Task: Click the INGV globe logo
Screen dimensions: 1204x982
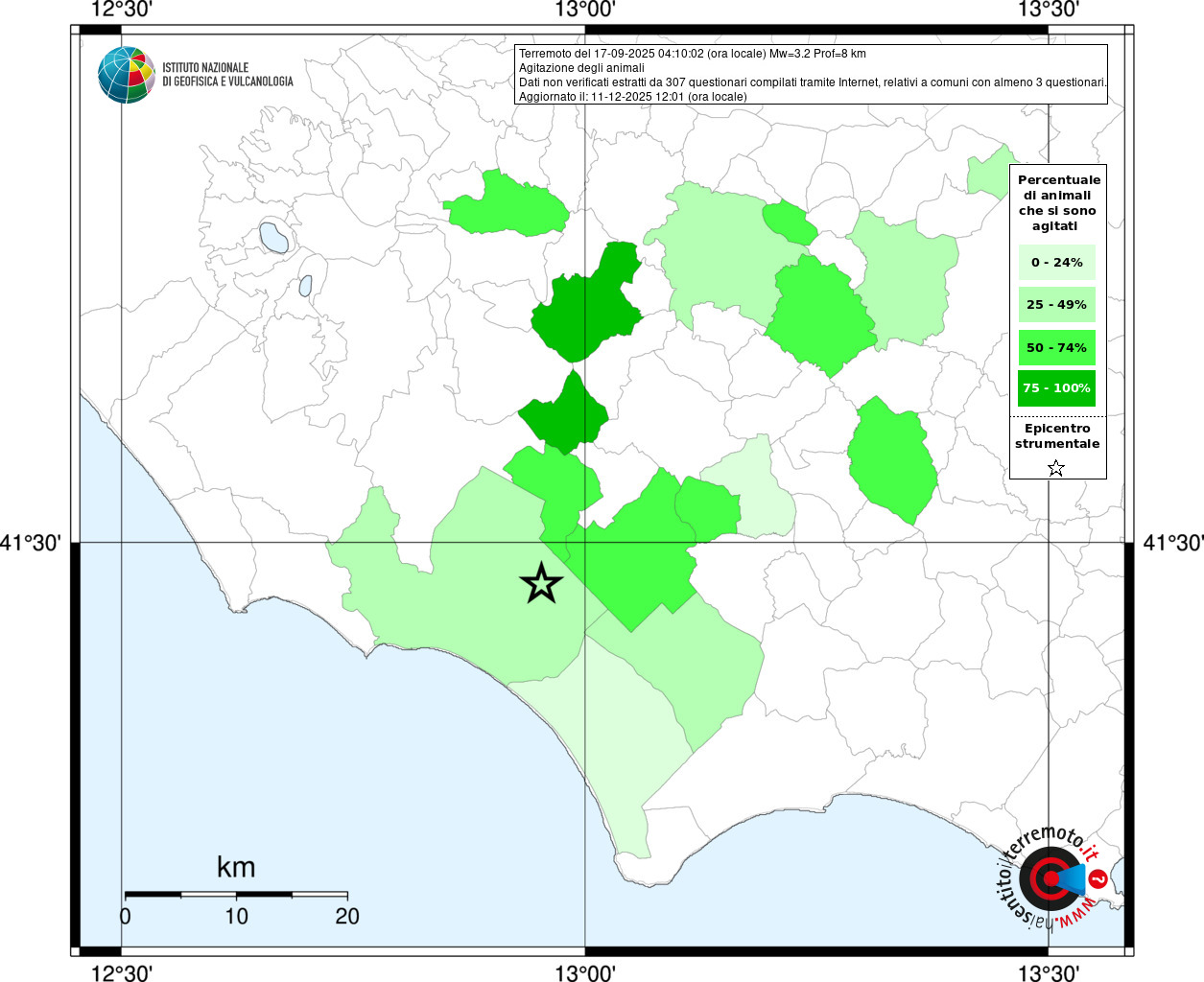Action: tap(127, 75)
